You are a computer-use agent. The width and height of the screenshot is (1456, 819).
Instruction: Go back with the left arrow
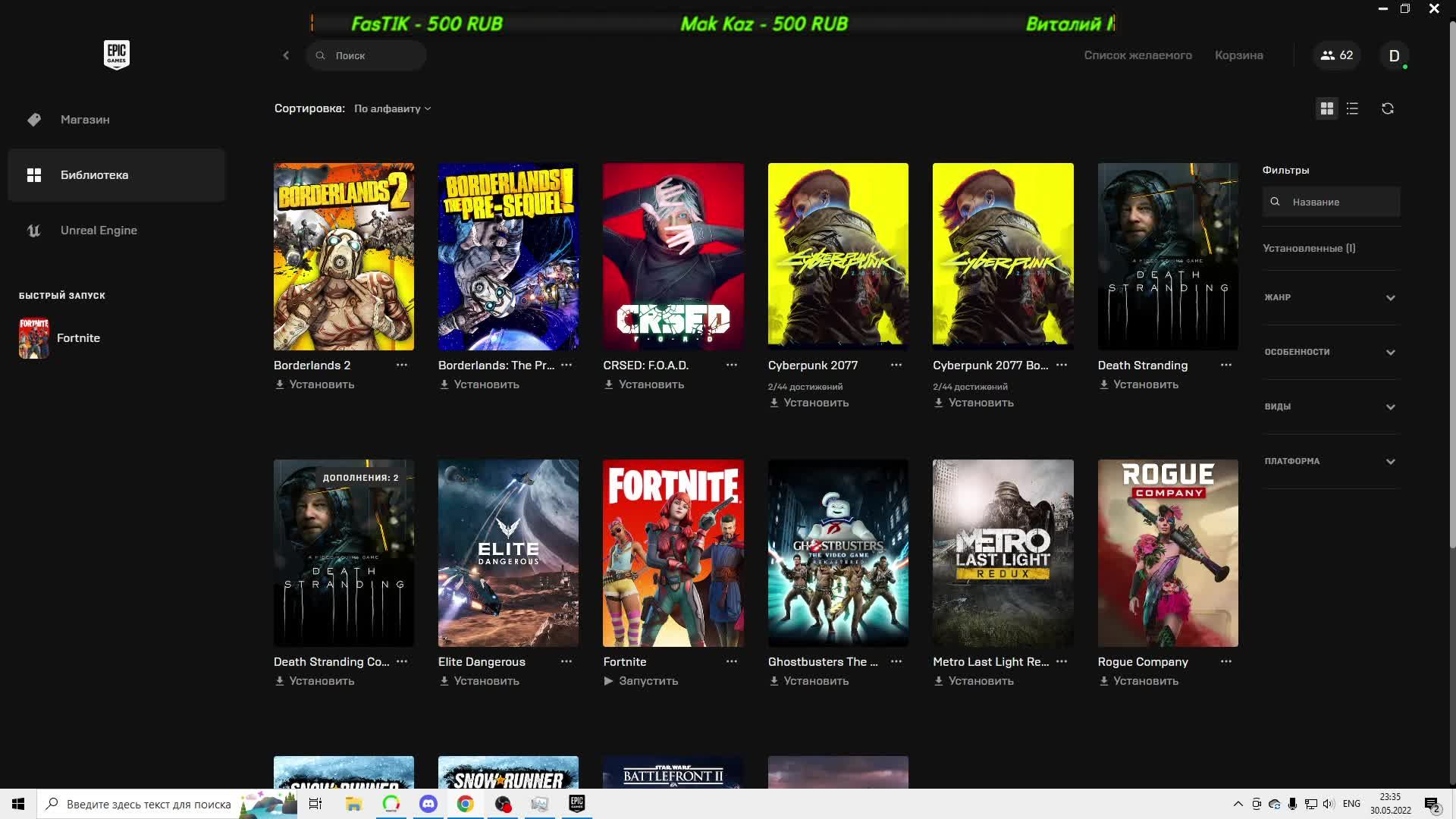pyautogui.click(x=286, y=55)
